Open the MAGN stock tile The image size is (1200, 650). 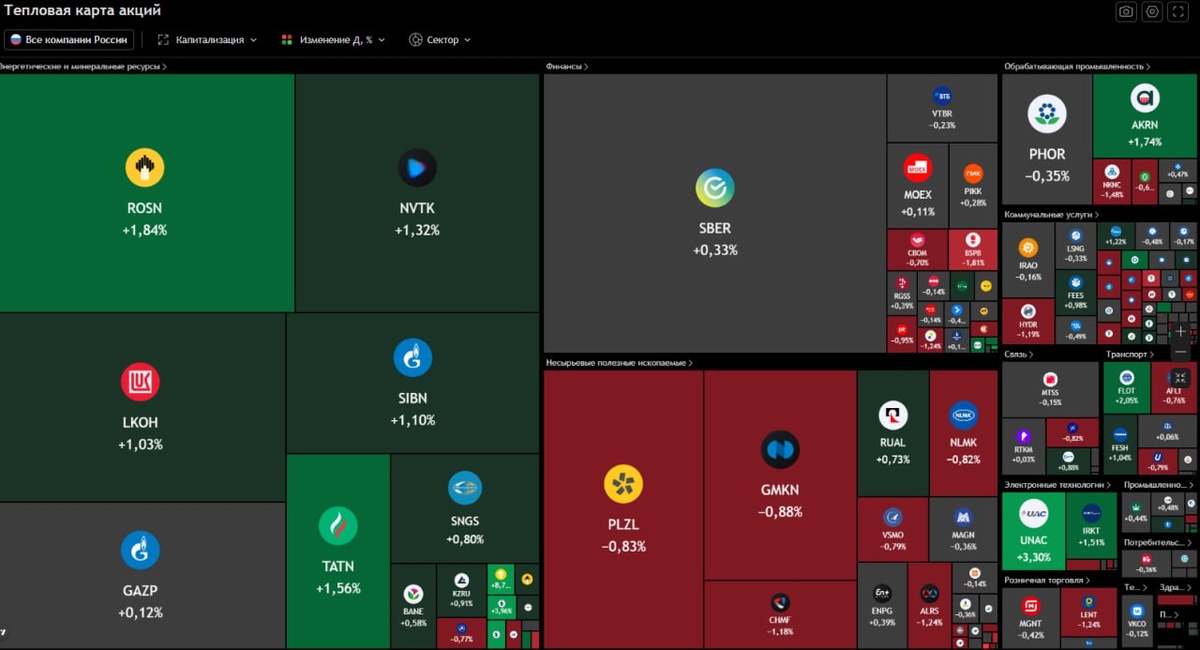[963, 529]
